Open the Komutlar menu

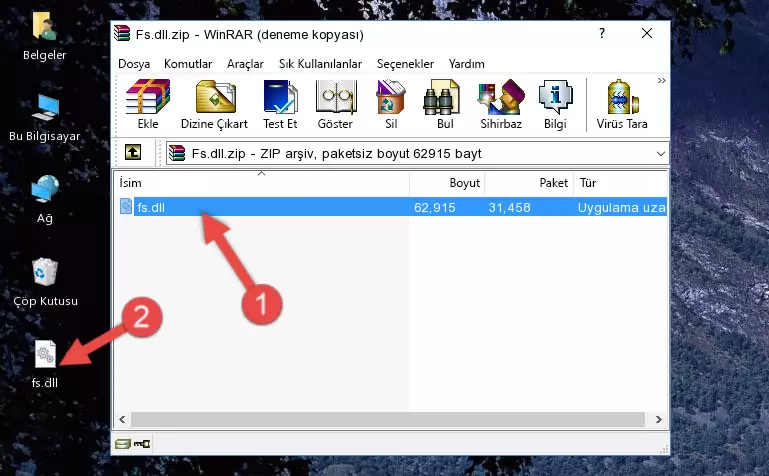point(188,64)
